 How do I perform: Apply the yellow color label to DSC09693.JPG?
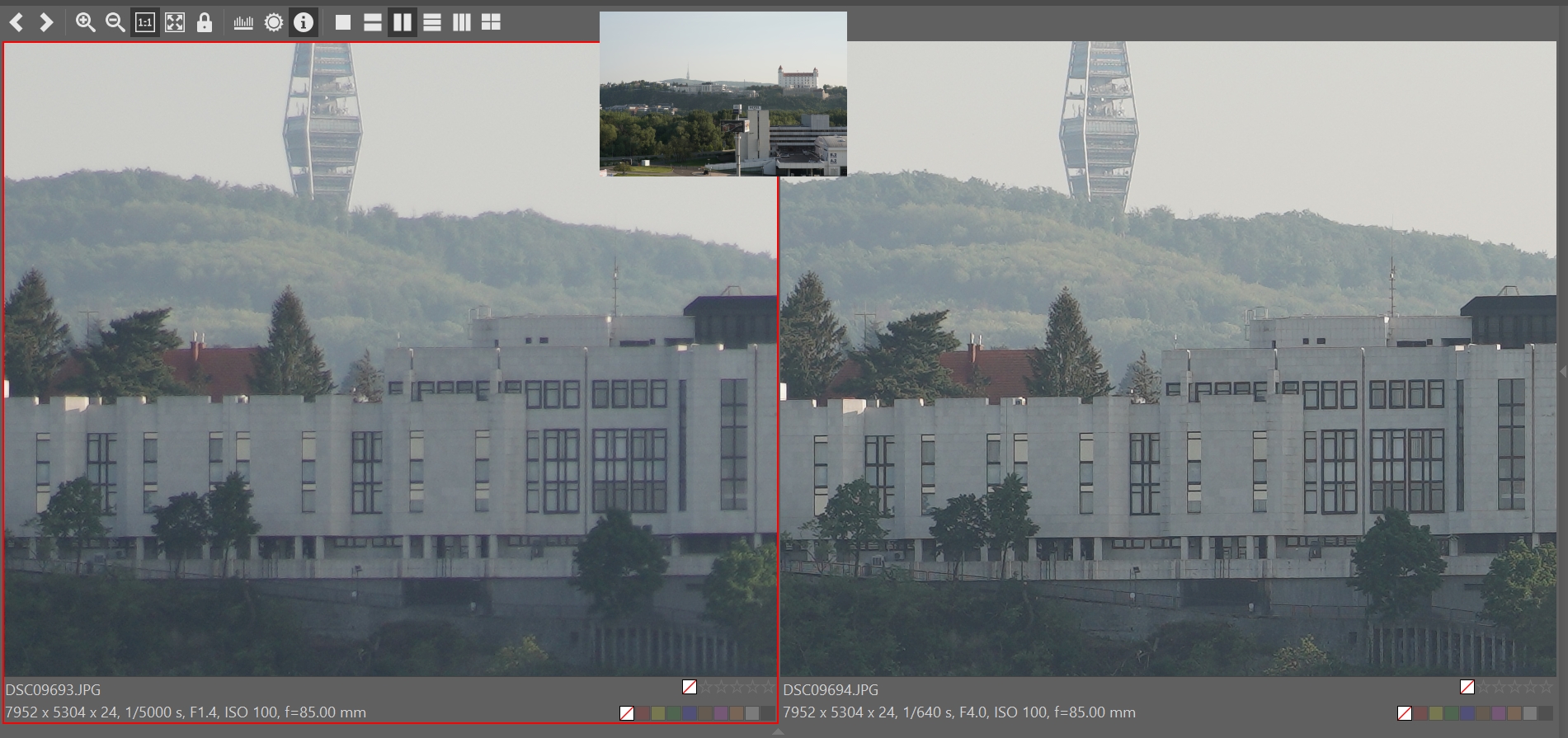658,713
